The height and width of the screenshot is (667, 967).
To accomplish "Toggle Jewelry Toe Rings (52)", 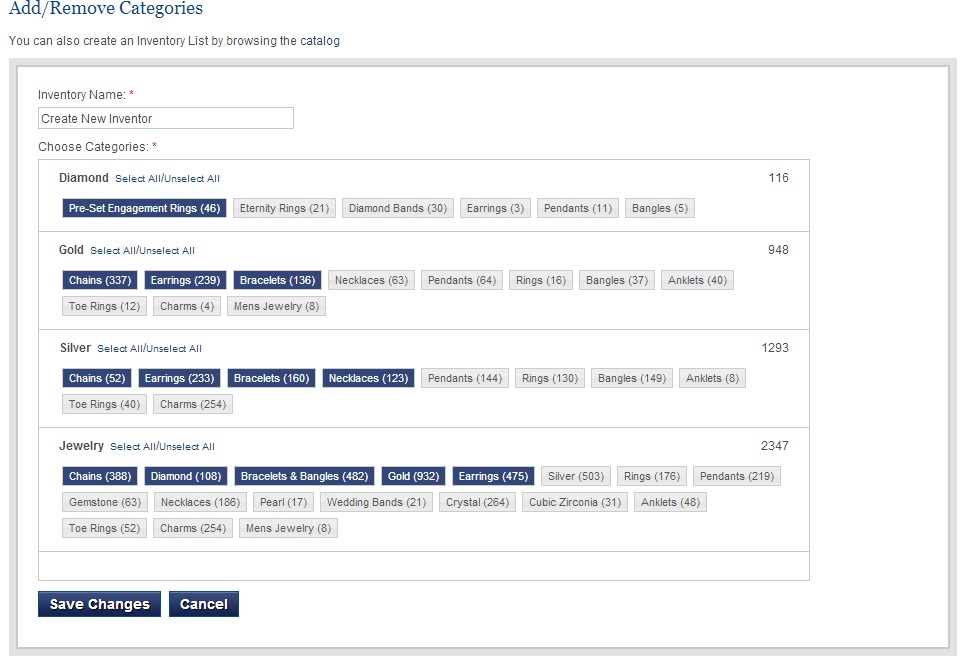I will [x=104, y=528].
